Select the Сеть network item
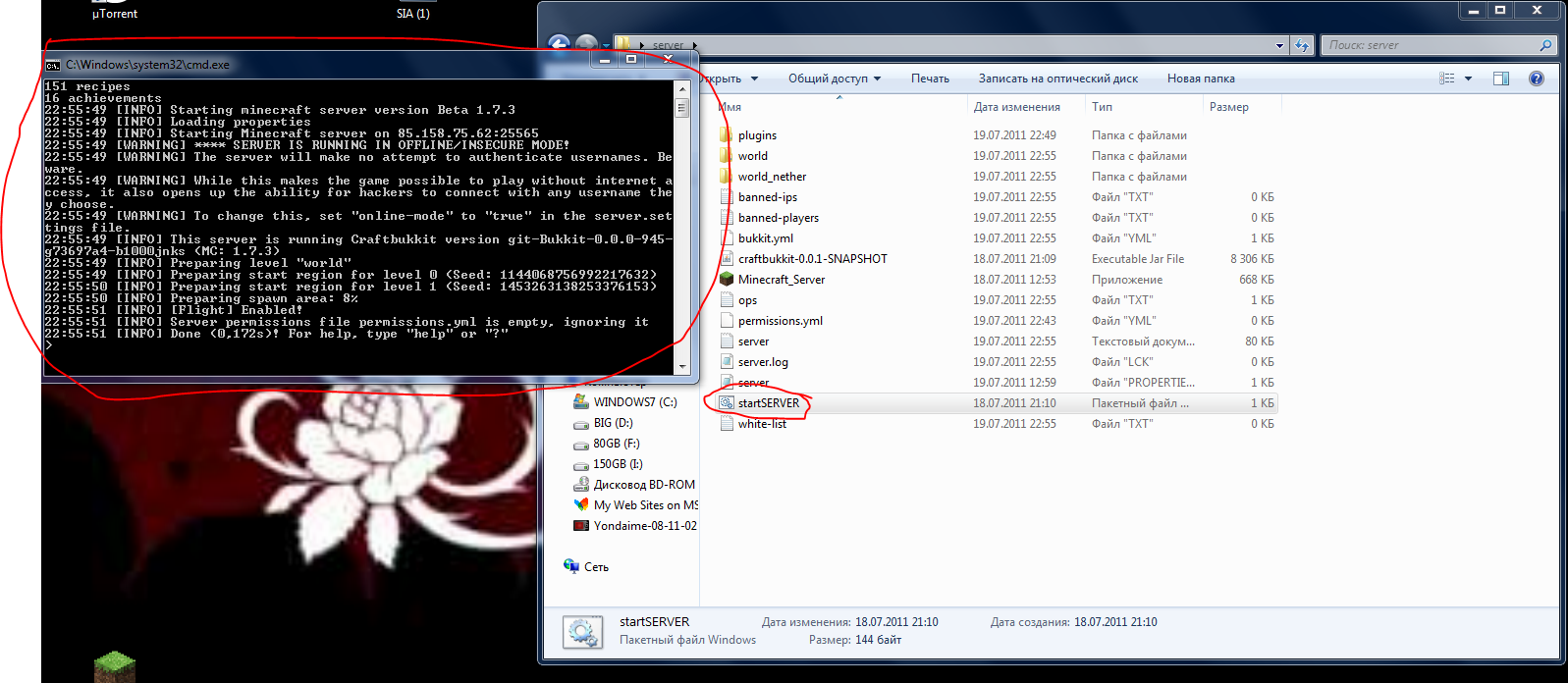The width and height of the screenshot is (1568, 683). point(595,567)
